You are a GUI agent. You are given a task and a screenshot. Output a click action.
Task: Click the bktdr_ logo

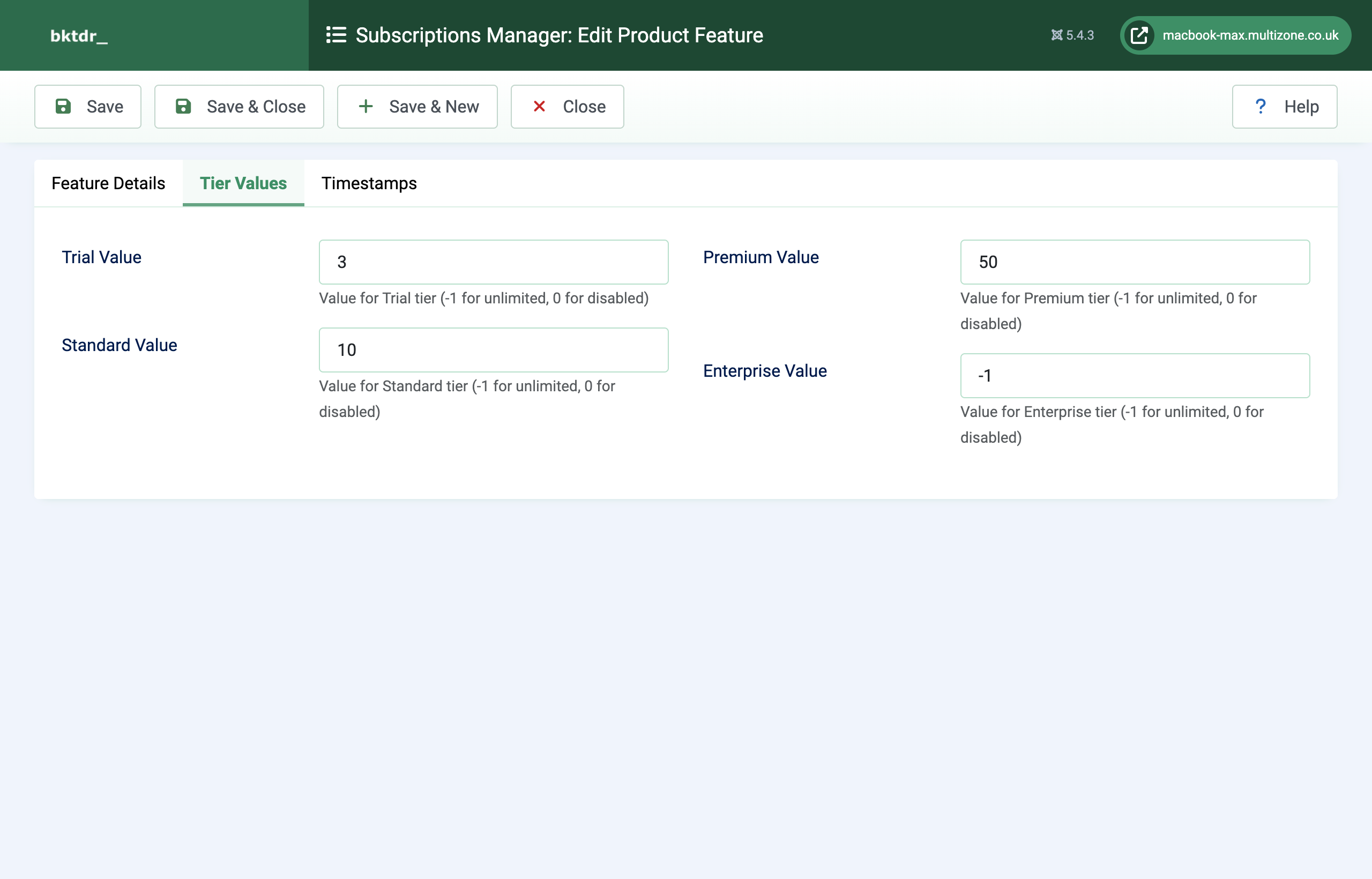pyautogui.click(x=79, y=35)
